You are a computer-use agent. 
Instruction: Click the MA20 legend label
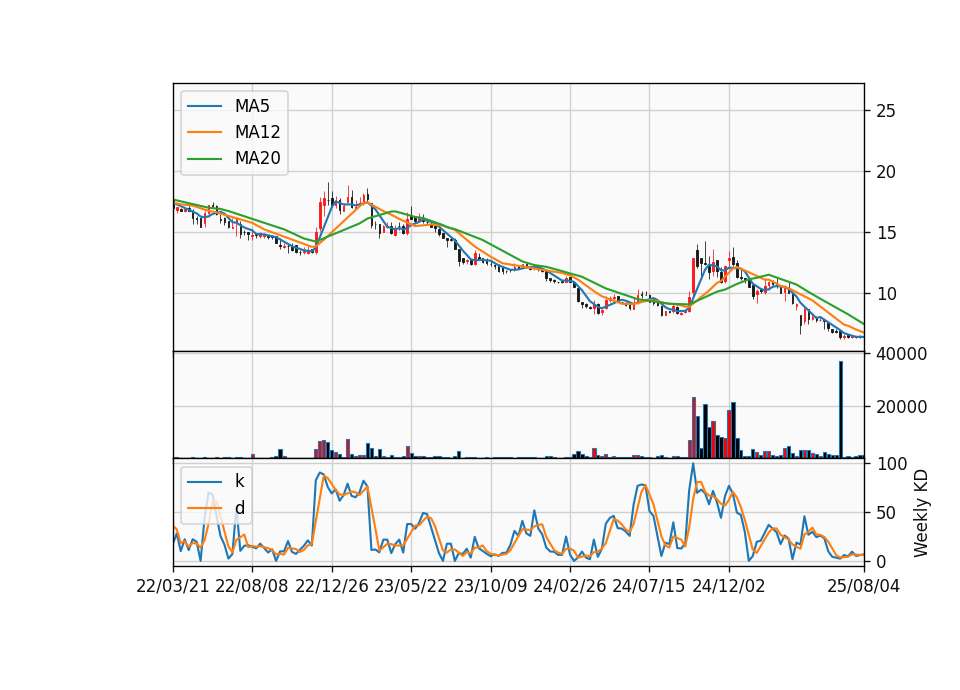pos(257,158)
